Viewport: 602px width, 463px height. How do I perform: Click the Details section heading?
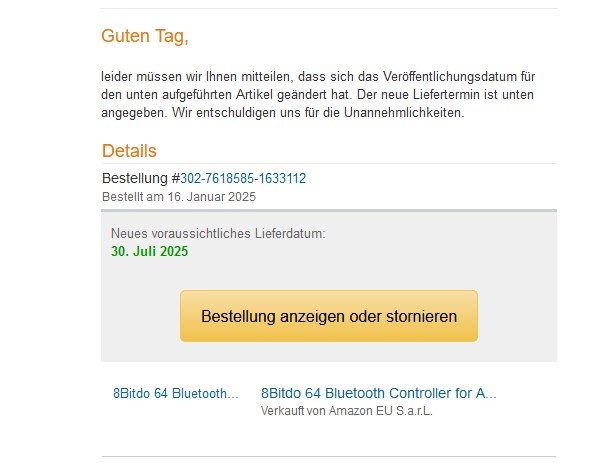click(129, 151)
